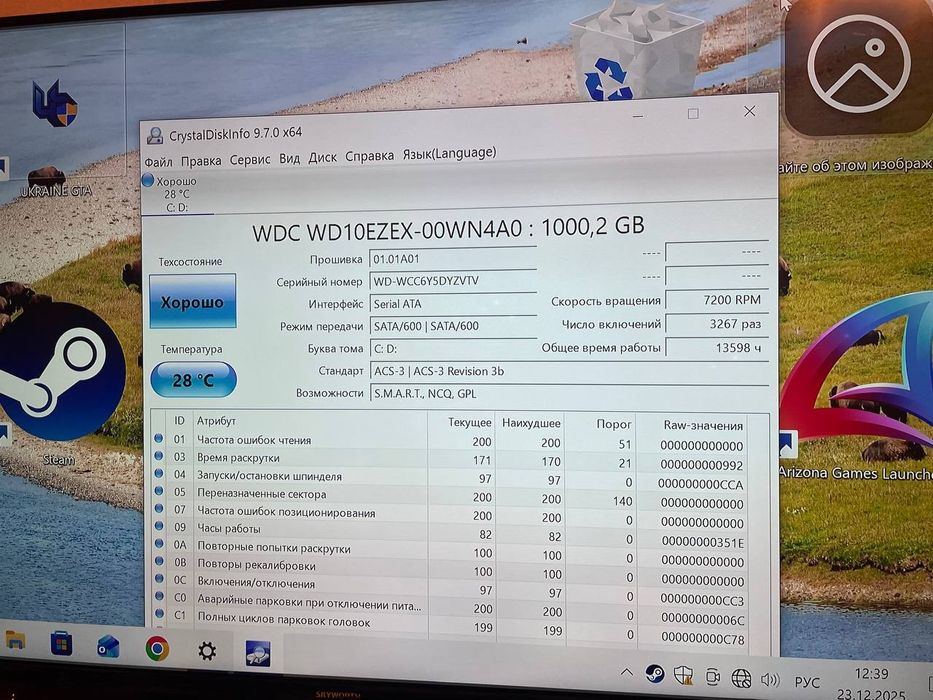Image resolution: width=933 pixels, height=700 pixels.
Task: Open the Справка menu
Action: tap(369, 156)
